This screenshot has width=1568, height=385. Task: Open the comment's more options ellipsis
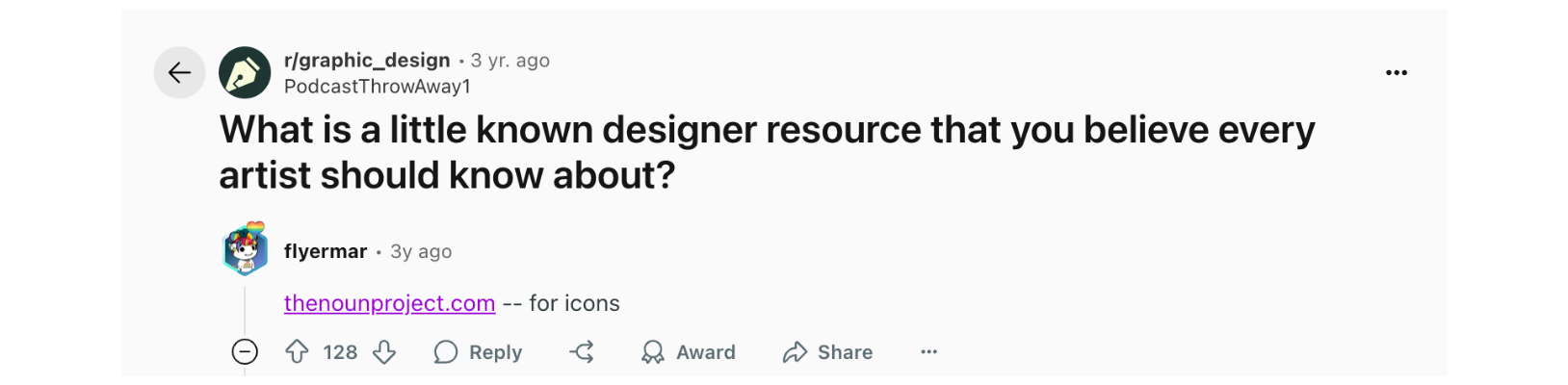coord(928,352)
